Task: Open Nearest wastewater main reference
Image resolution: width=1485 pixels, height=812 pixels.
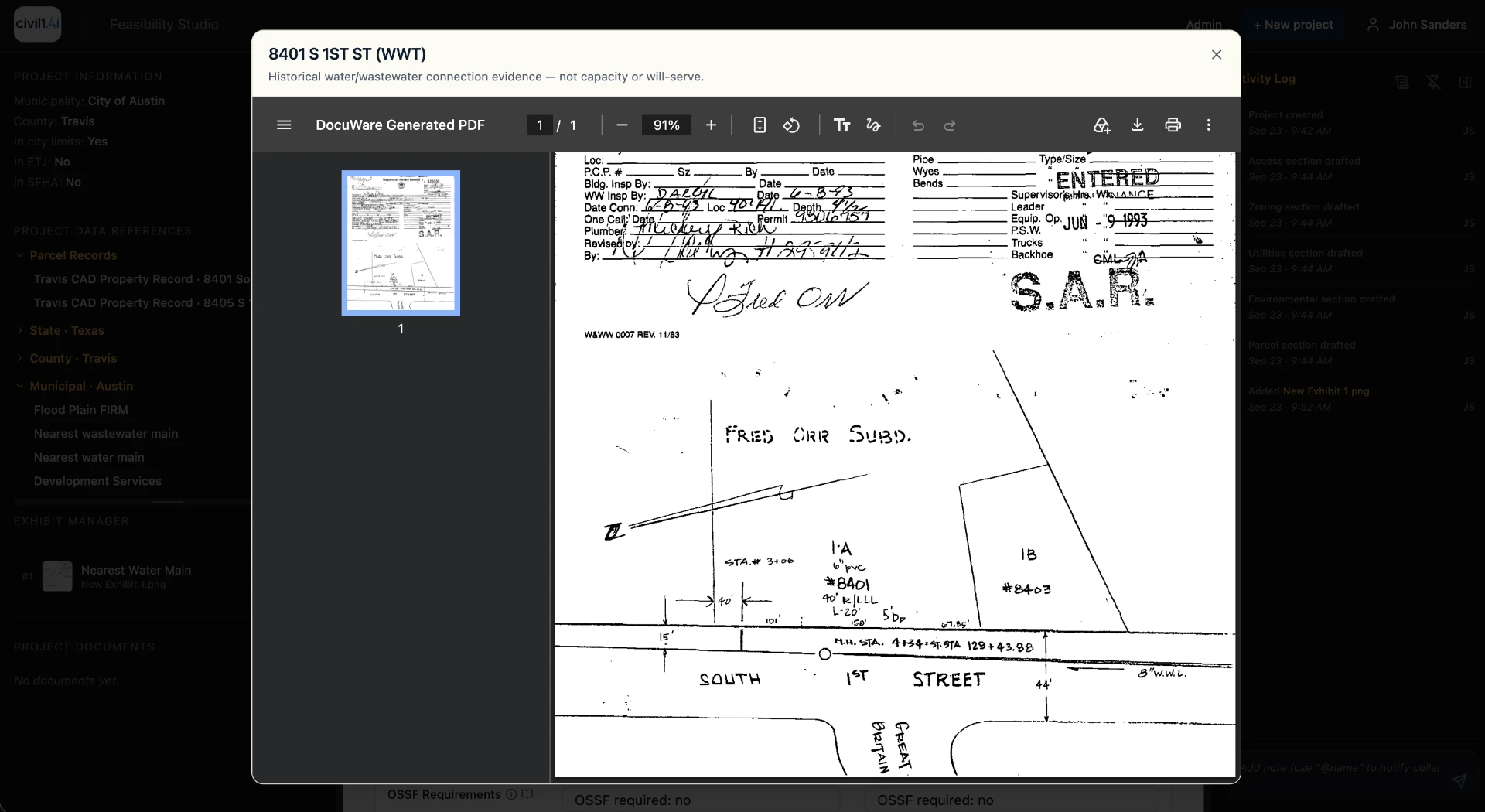Action: [x=106, y=434]
